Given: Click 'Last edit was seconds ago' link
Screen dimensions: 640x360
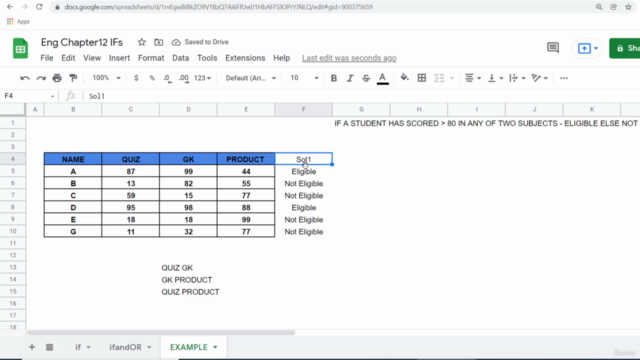Looking at the screenshot, I should (x=349, y=58).
